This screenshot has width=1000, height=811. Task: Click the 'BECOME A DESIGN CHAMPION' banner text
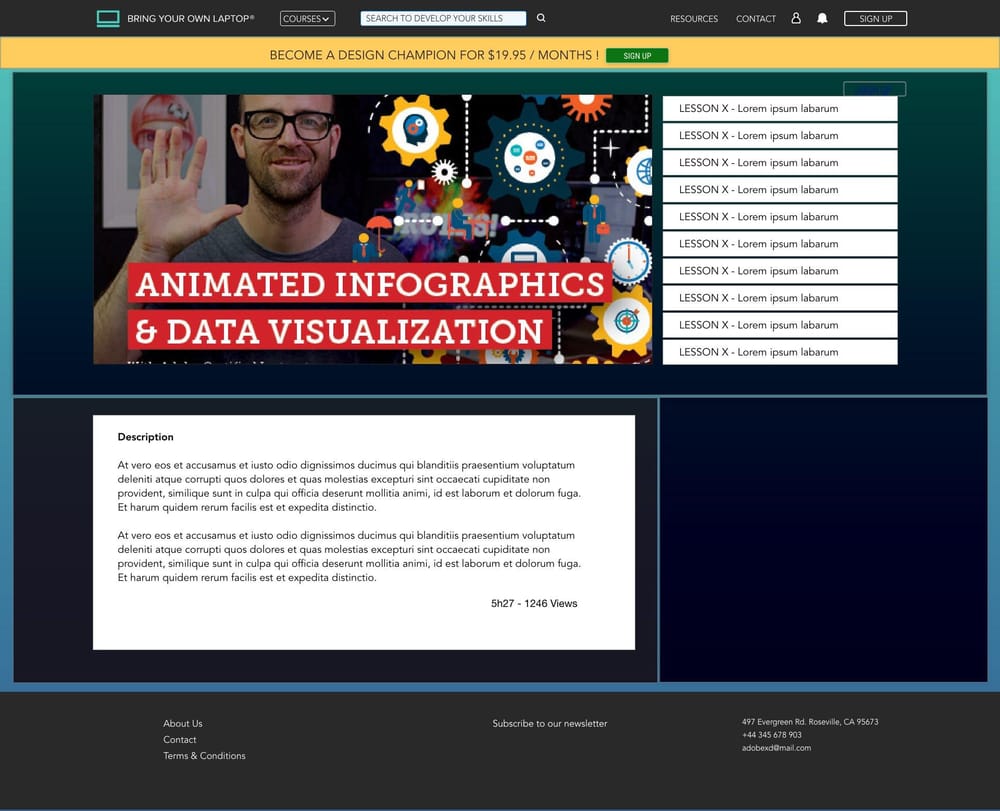point(434,55)
